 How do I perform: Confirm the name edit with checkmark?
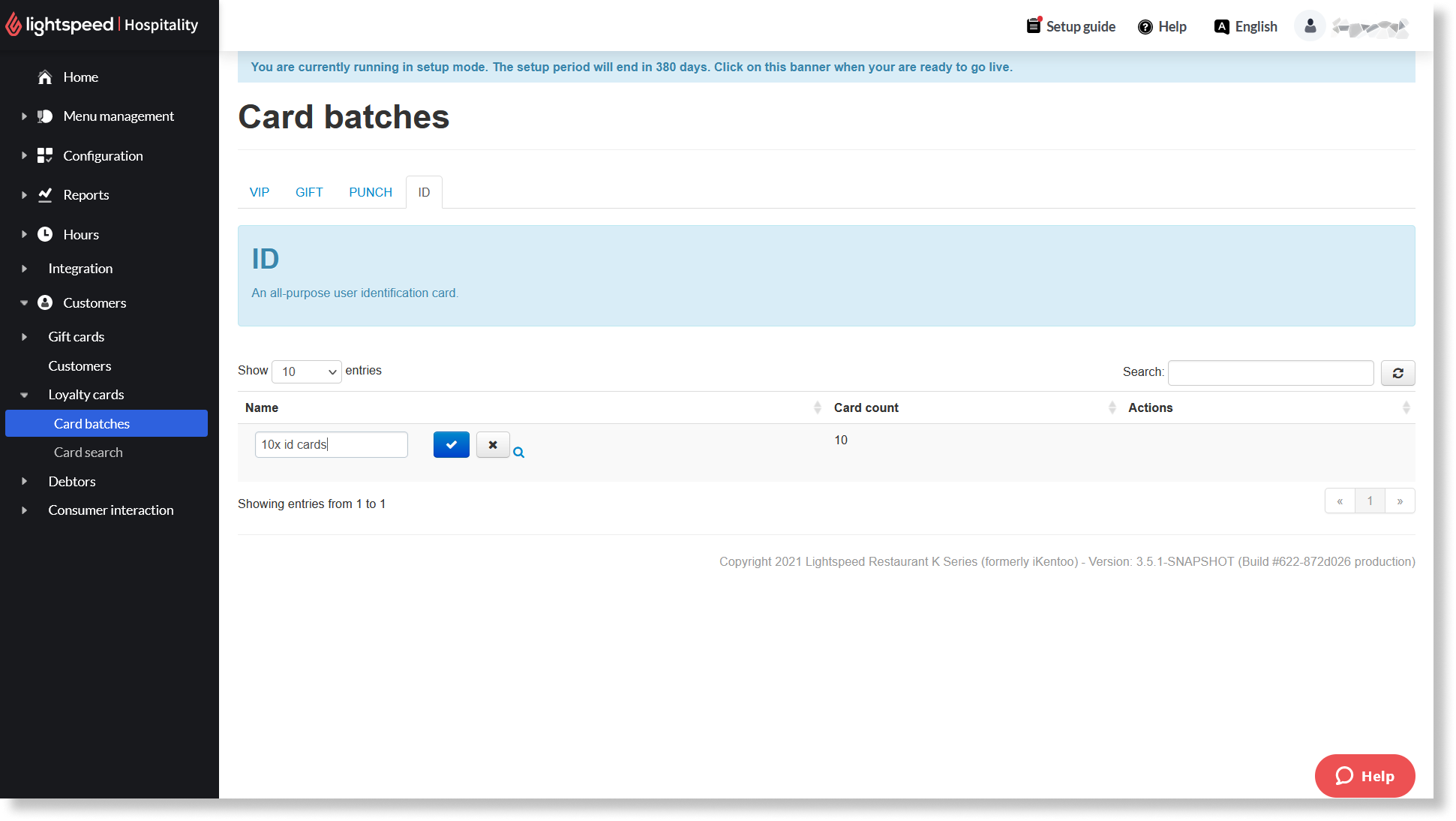click(452, 444)
